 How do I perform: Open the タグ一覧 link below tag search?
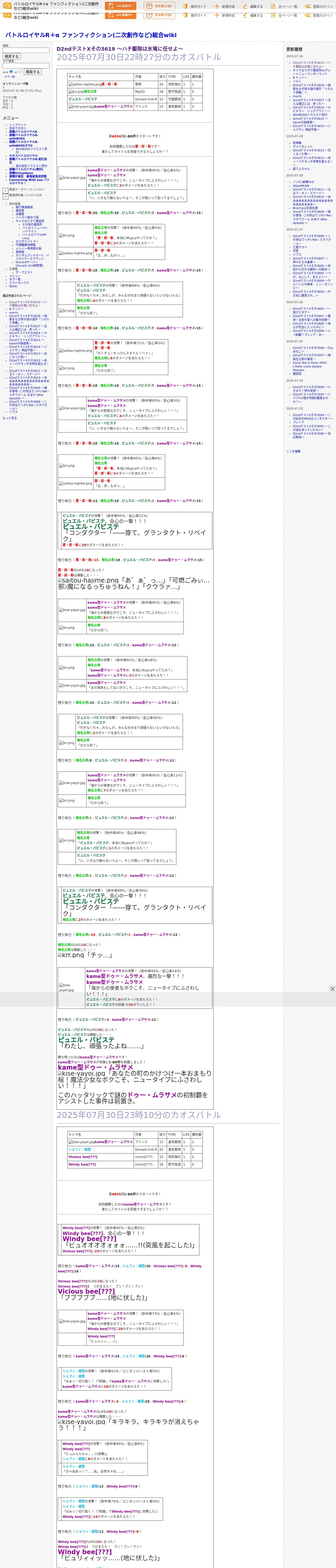pos(10,77)
